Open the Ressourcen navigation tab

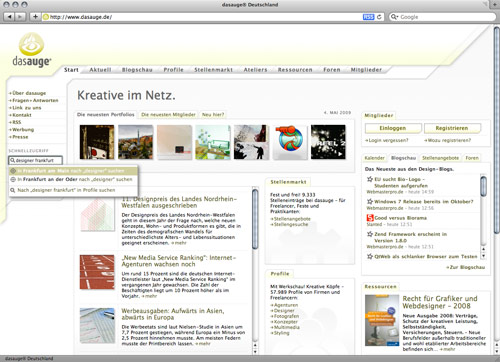click(295, 70)
